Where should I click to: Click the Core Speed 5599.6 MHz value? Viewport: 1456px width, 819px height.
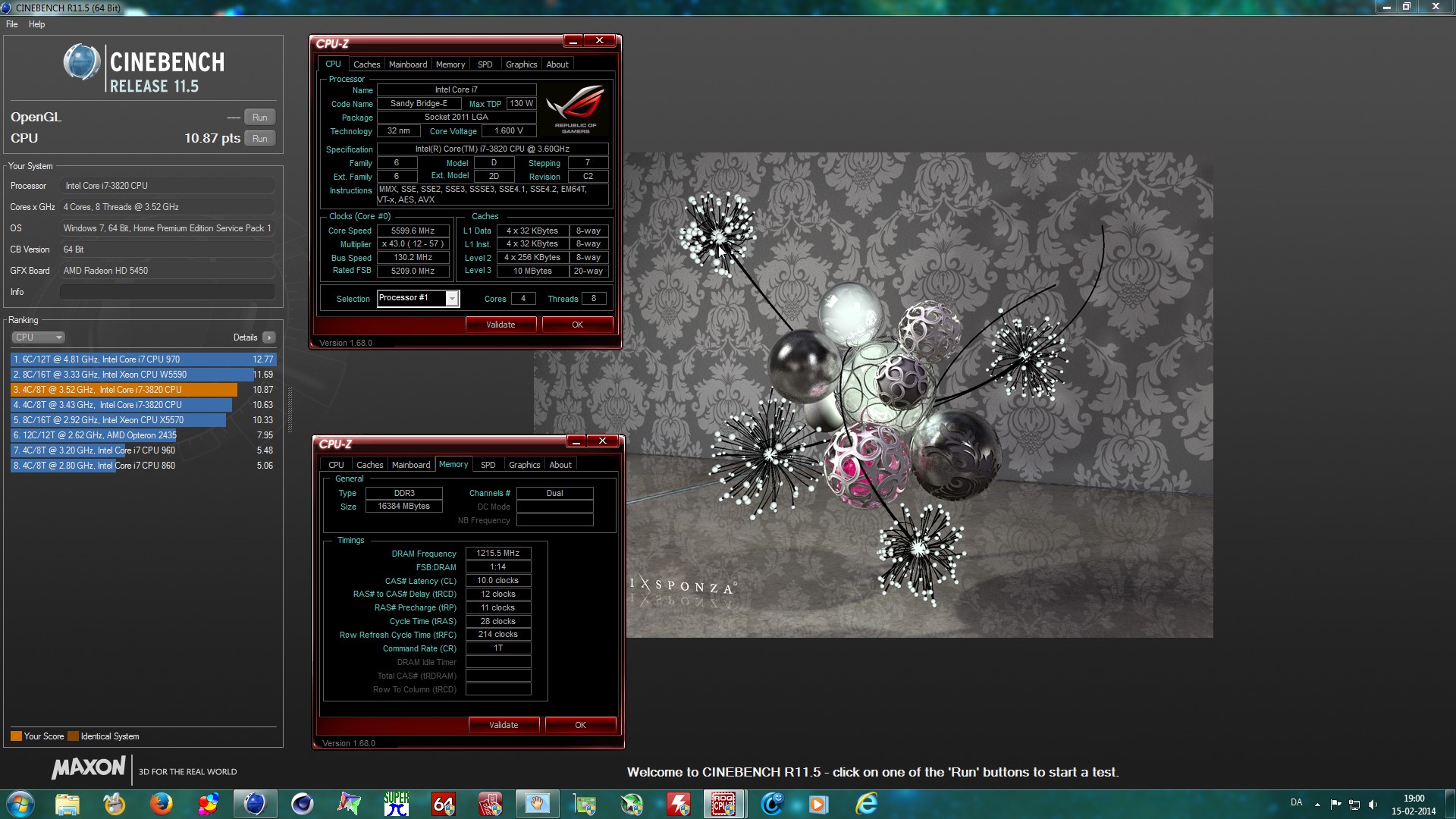click(413, 231)
